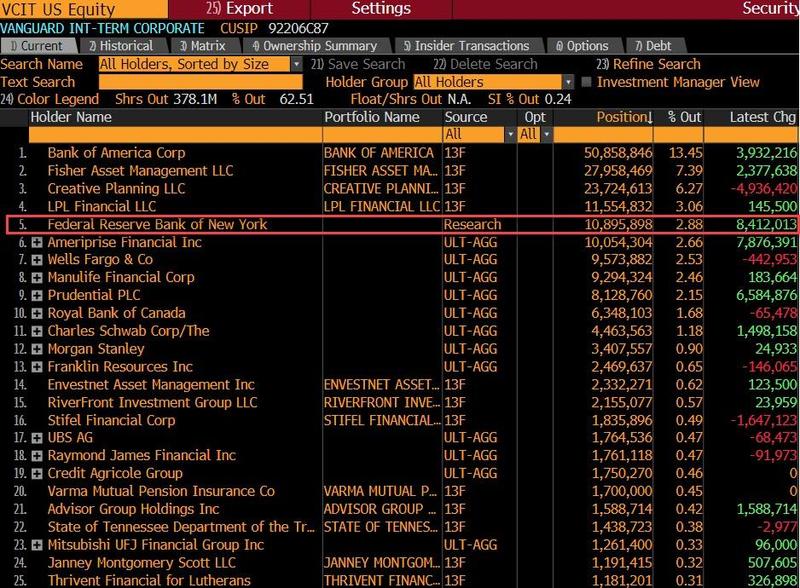Sort by the Latest Chg column header
This screenshot has height=588, width=800.
click(763, 117)
